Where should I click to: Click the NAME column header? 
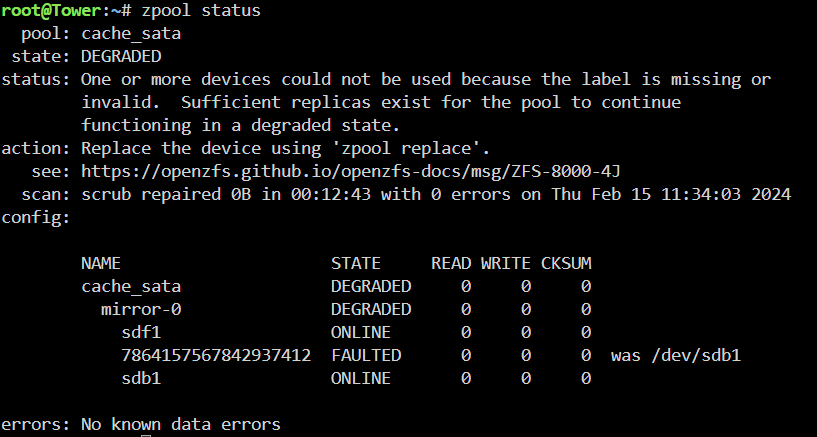point(101,263)
